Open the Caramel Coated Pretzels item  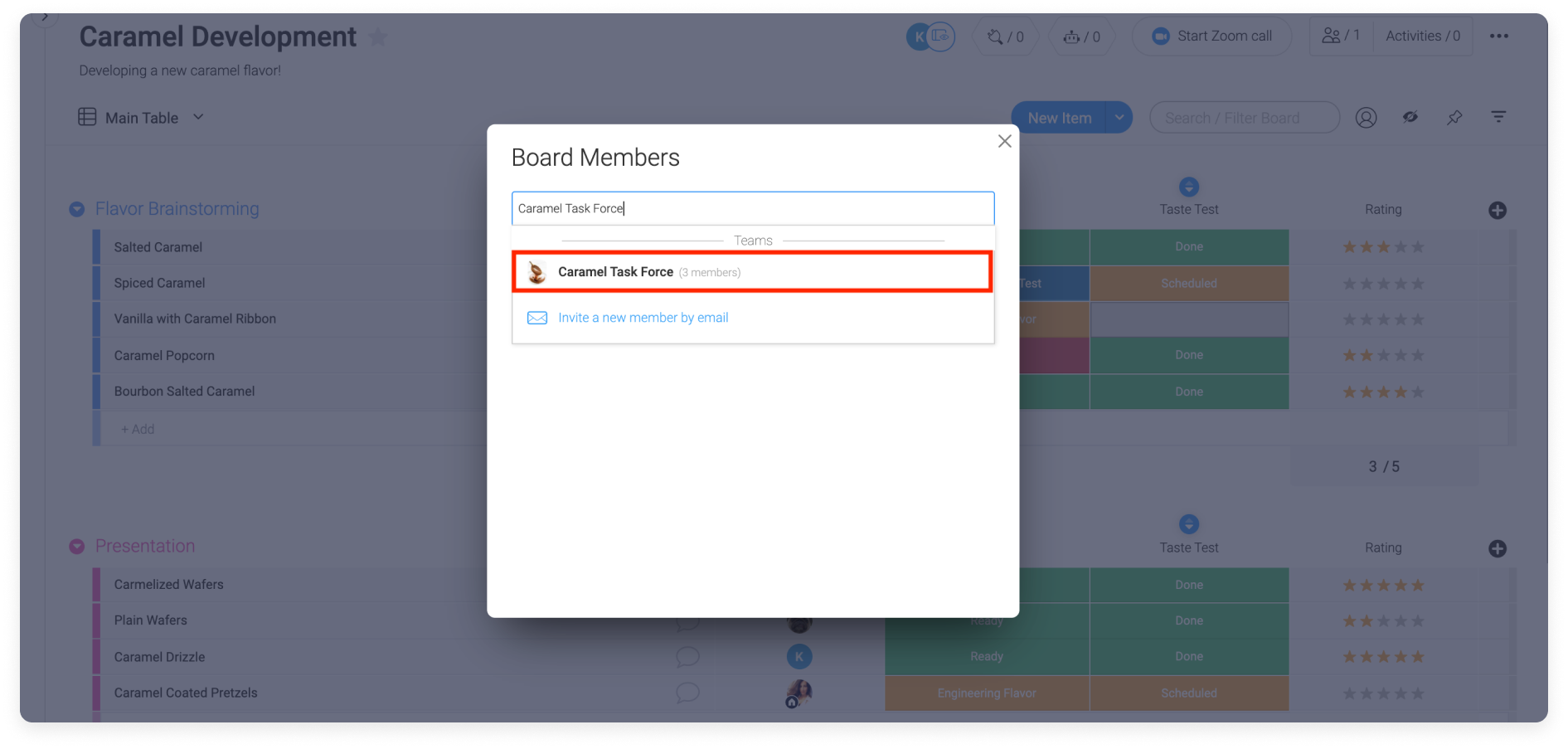(x=186, y=693)
